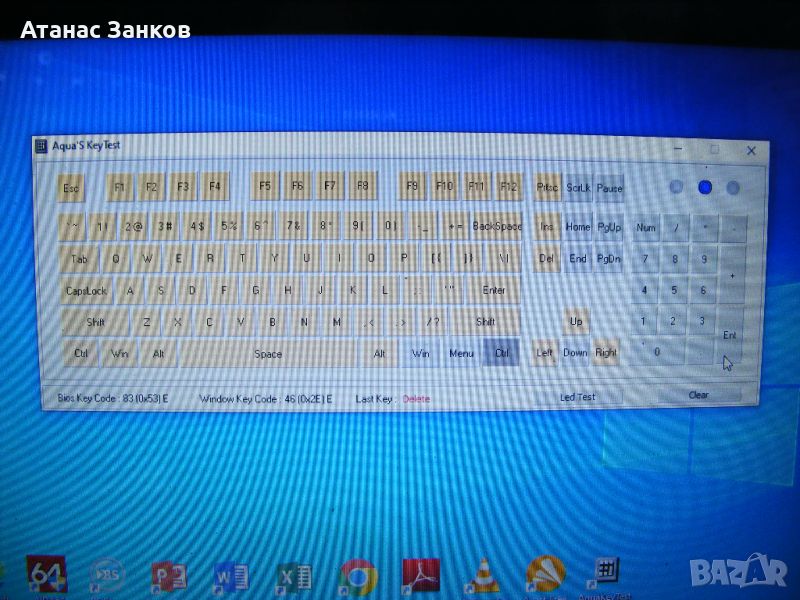
Task: Click the Up arrow key tile
Action: click(x=576, y=321)
